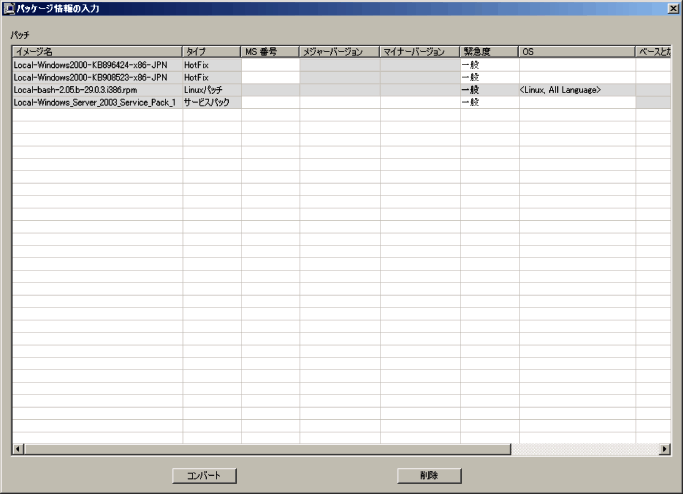Viewport: 683px width, 494px height.
Task: Click the コンバート (Convert) button
Action: 204,475
